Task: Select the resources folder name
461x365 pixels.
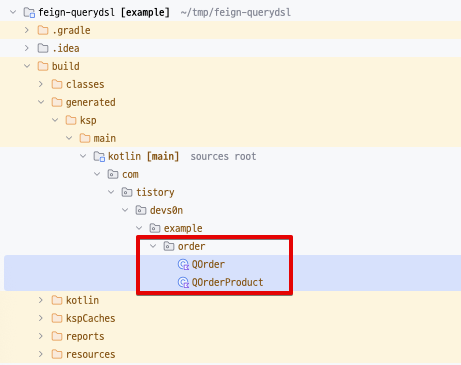Action: [91, 354]
